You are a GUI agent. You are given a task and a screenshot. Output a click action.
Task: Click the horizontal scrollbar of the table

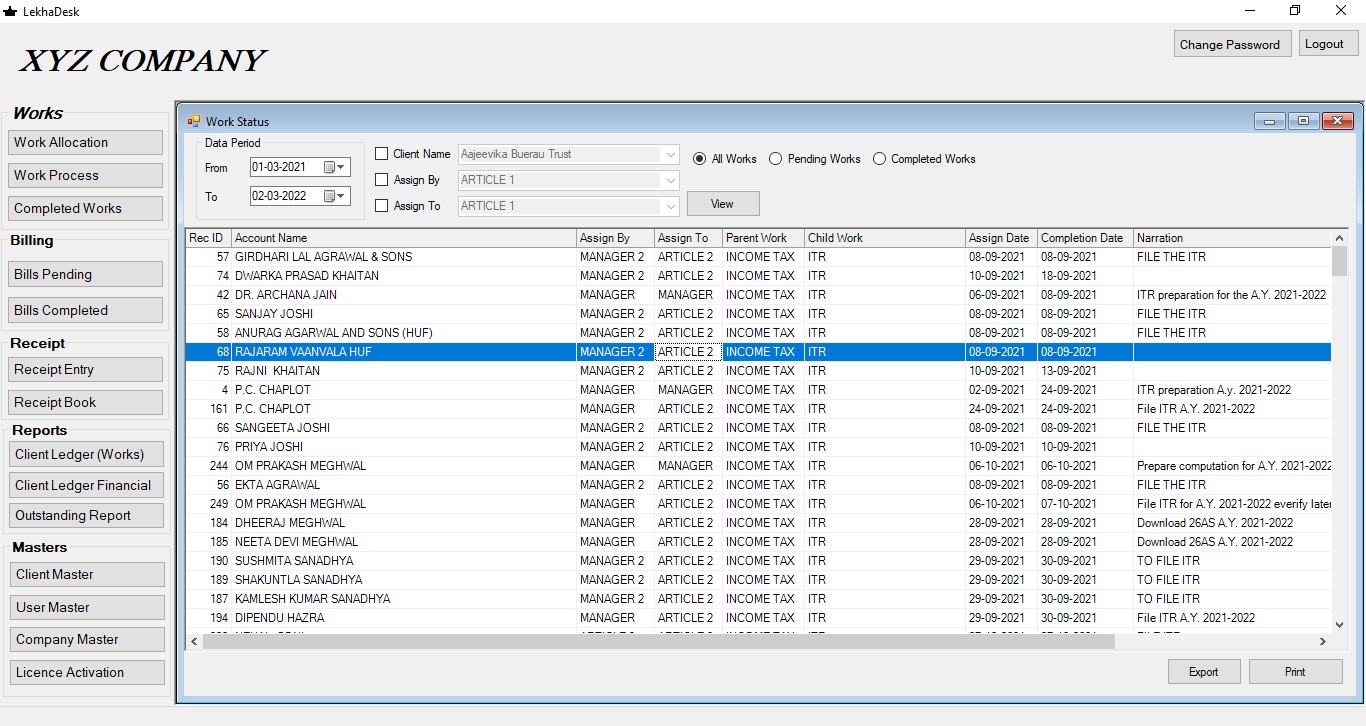pos(658,642)
